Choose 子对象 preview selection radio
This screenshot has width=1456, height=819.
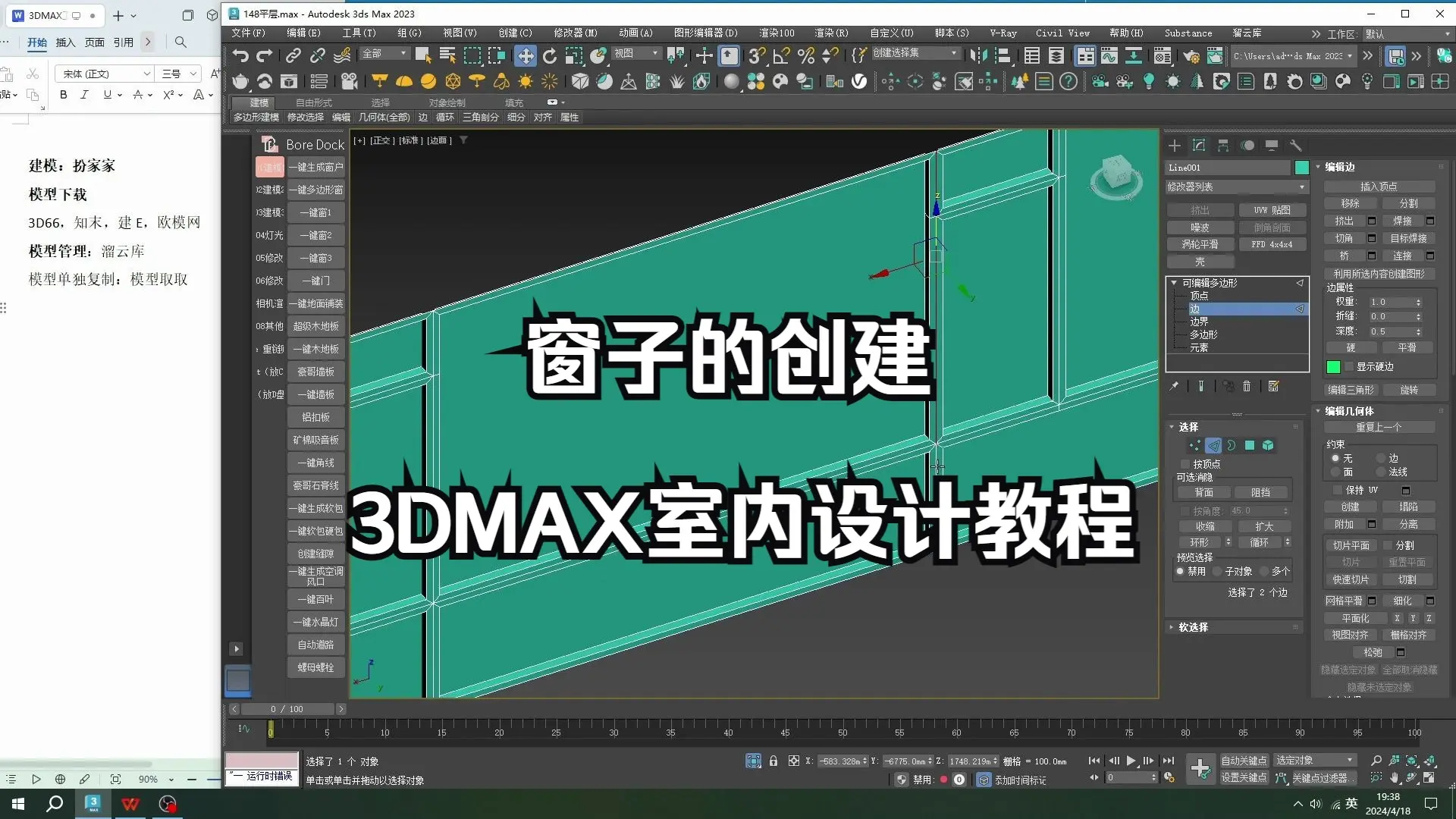(x=1217, y=572)
